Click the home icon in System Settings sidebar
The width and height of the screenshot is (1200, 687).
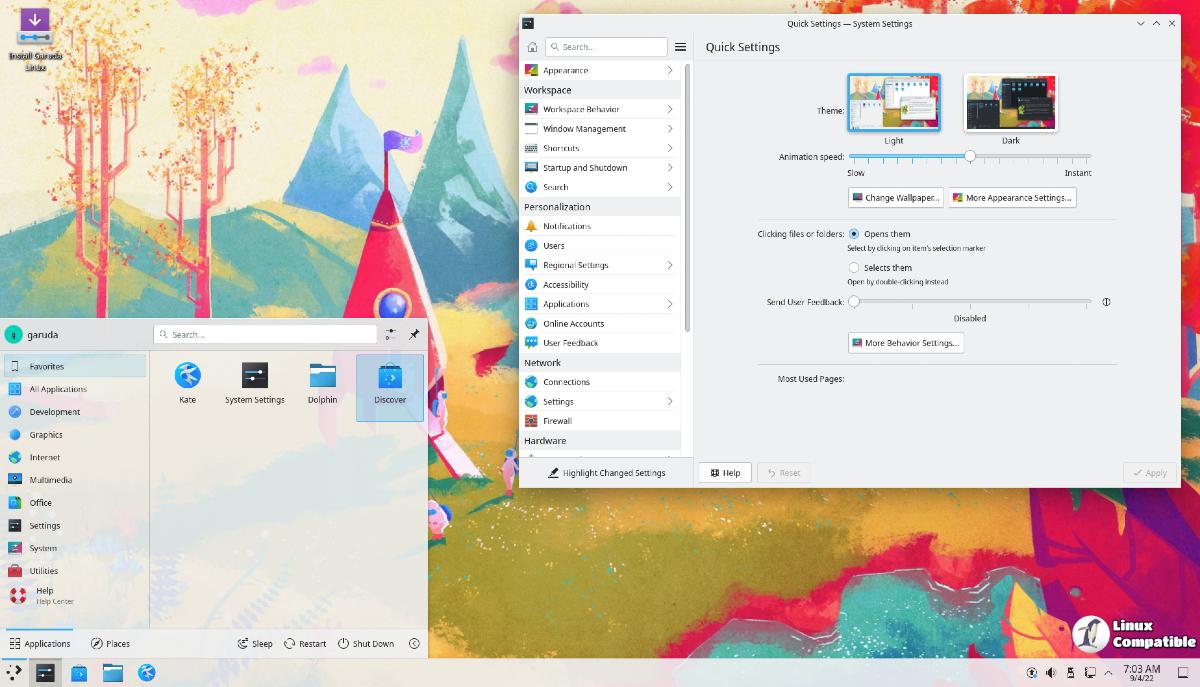532,47
